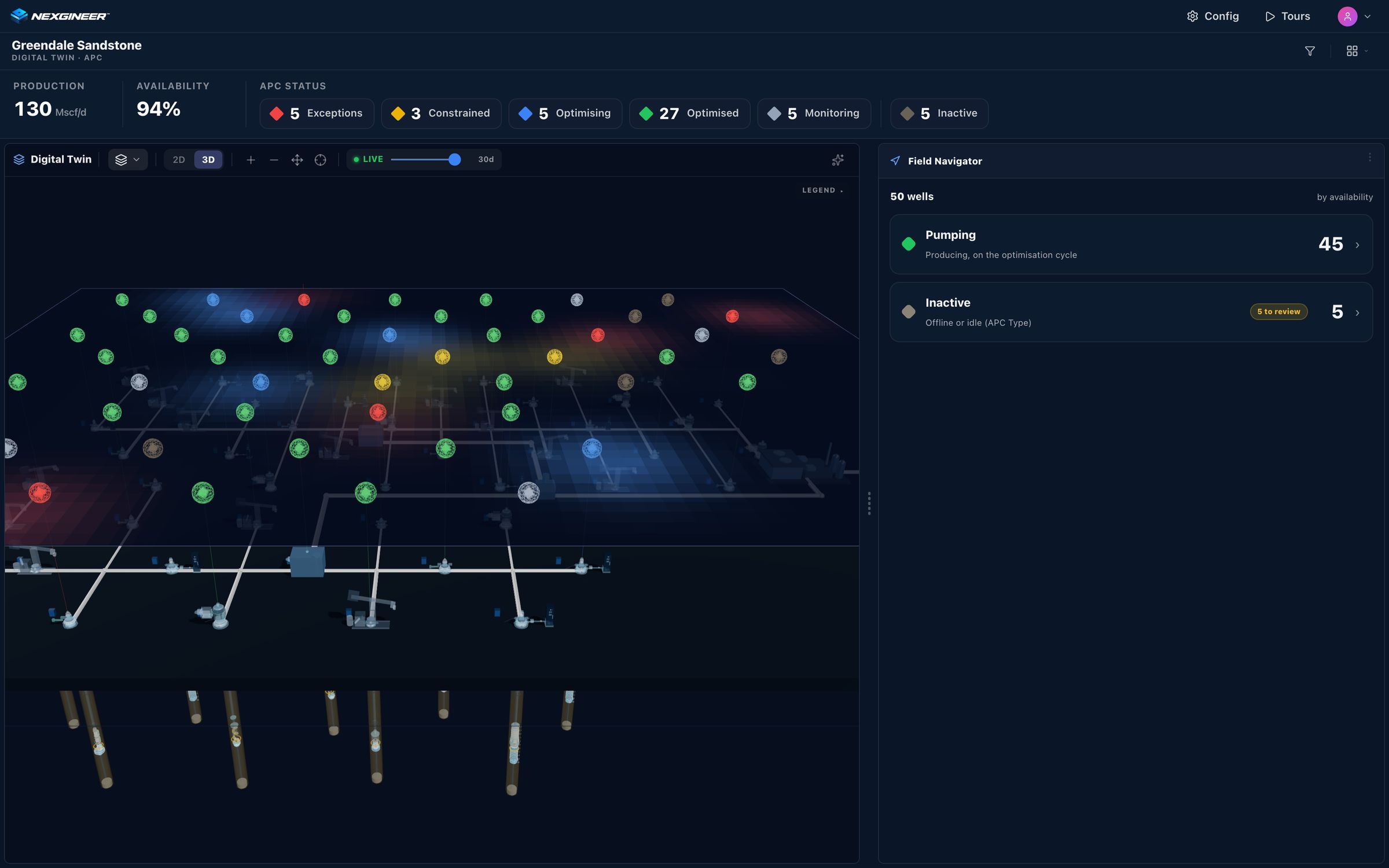Image resolution: width=1389 pixels, height=868 pixels.
Task: Click the Greendale Sandstone title
Action: 76,45
